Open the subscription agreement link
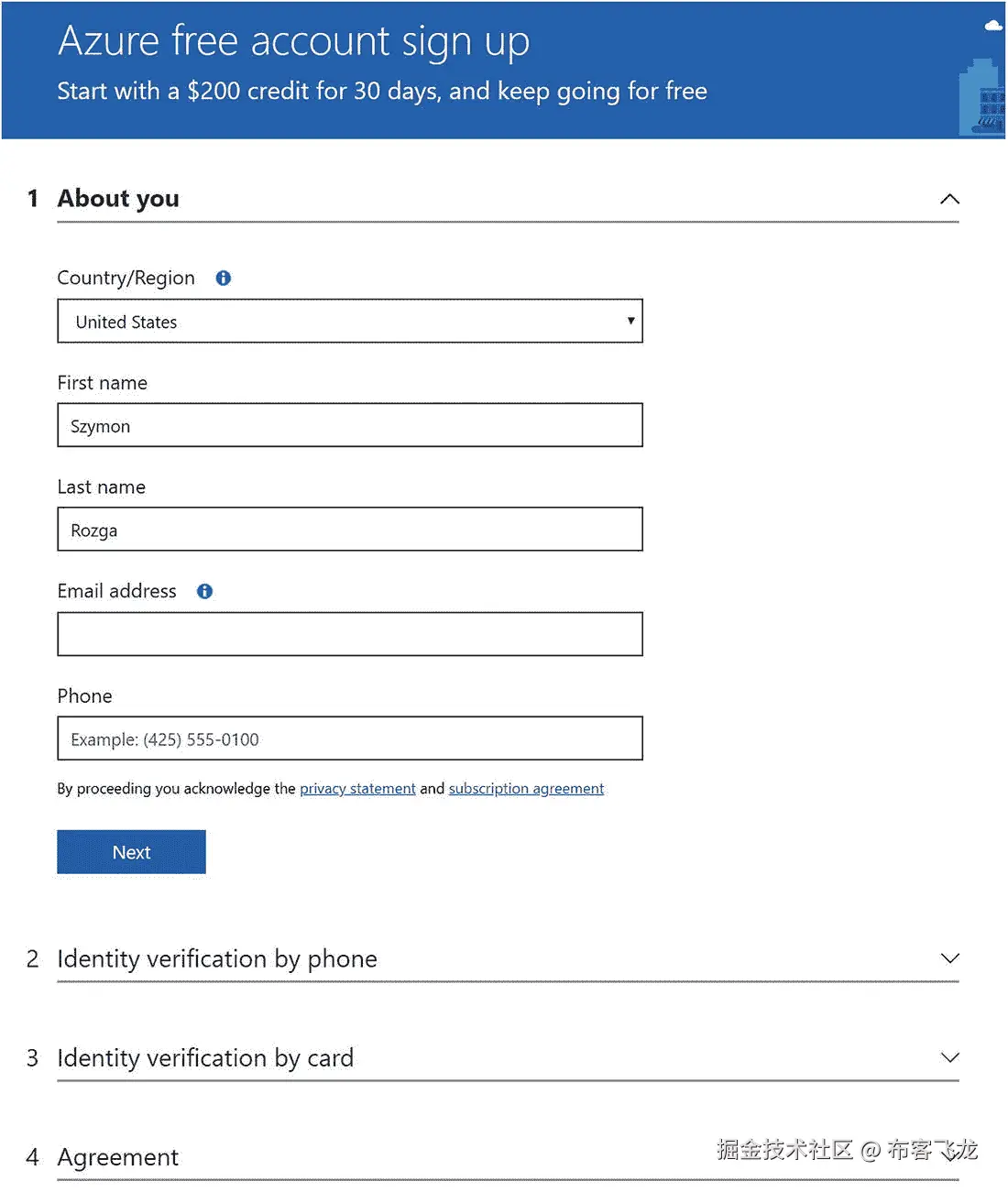The width and height of the screenshot is (1008, 1192). 526,789
